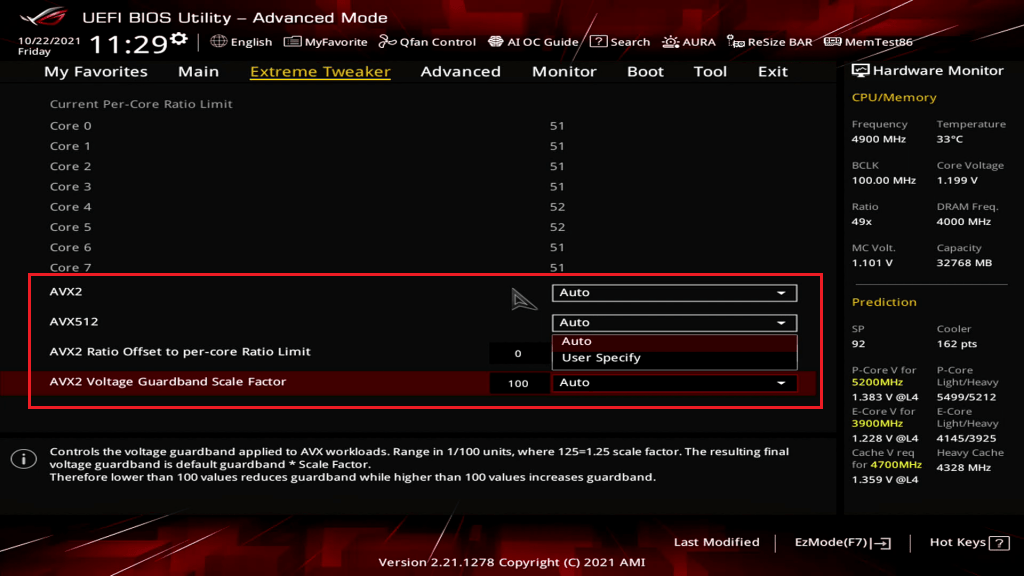Screen dimensions: 1024x576
Task: Click Hardware Monitor screen icon
Action: point(861,71)
